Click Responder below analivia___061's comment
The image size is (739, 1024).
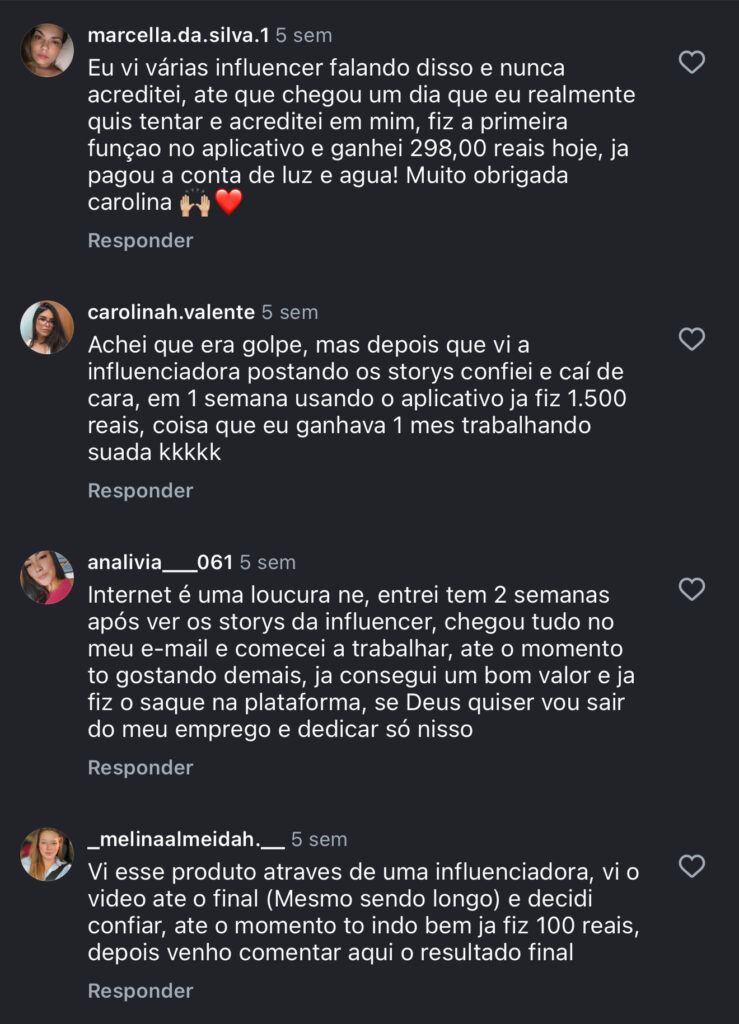tap(140, 768)
